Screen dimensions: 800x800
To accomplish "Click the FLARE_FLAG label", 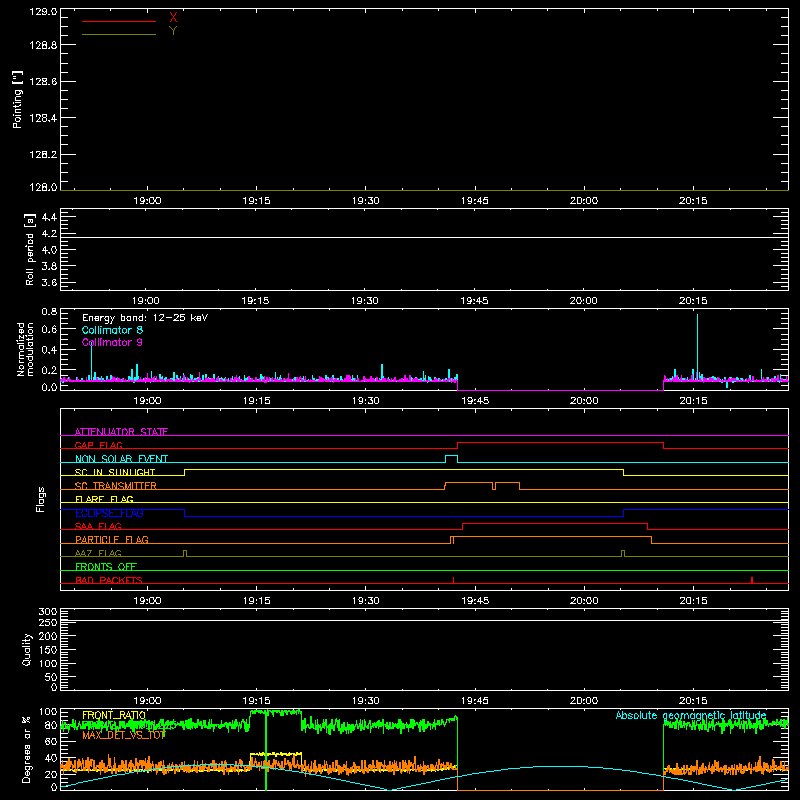I will click(x=104, y=499).
